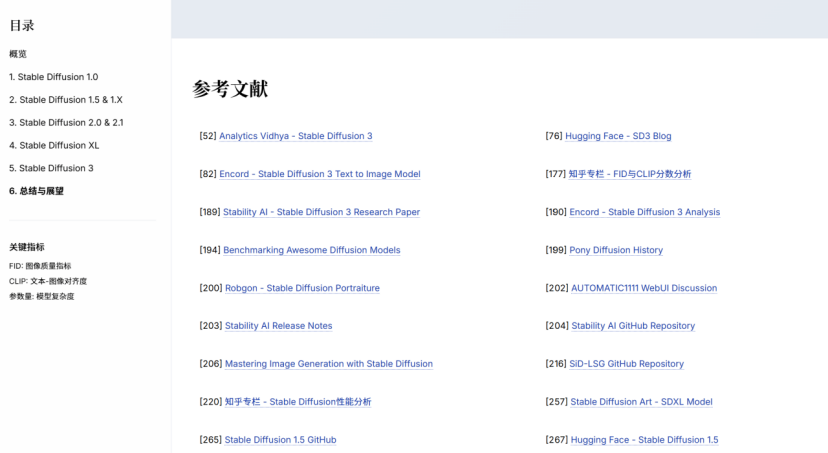Jump to section 1. Stable Diffusion 1.0
The width and height of the screenshot is (828, 453).
(53, 77)
